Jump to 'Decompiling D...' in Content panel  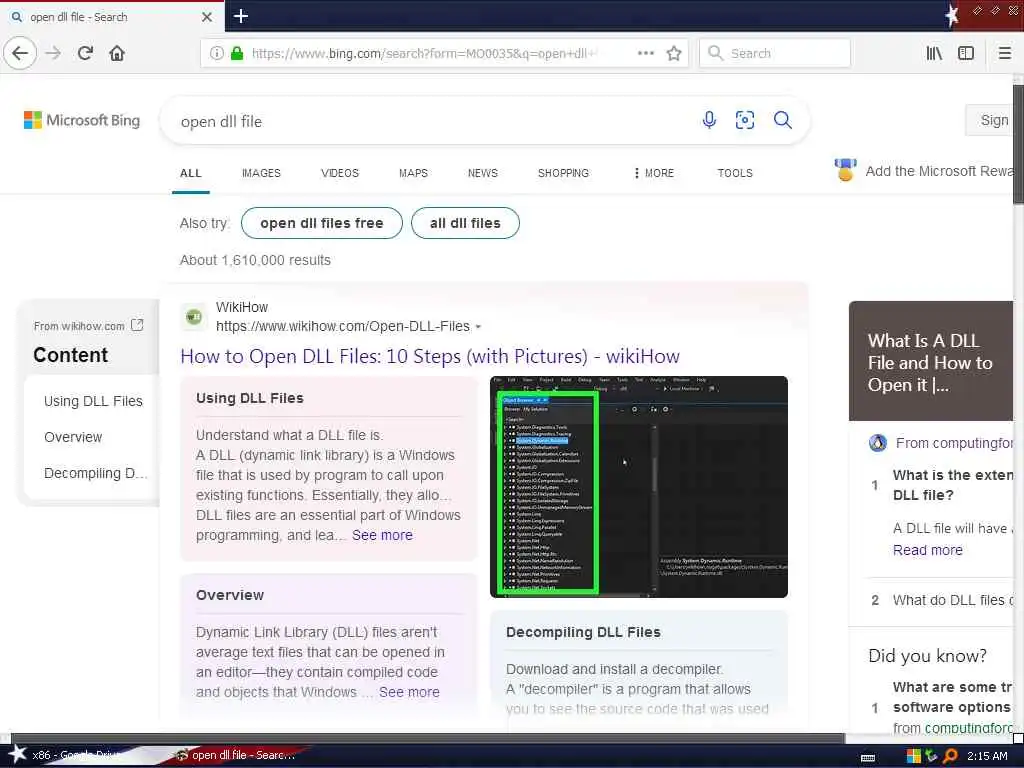click(95, 473)
